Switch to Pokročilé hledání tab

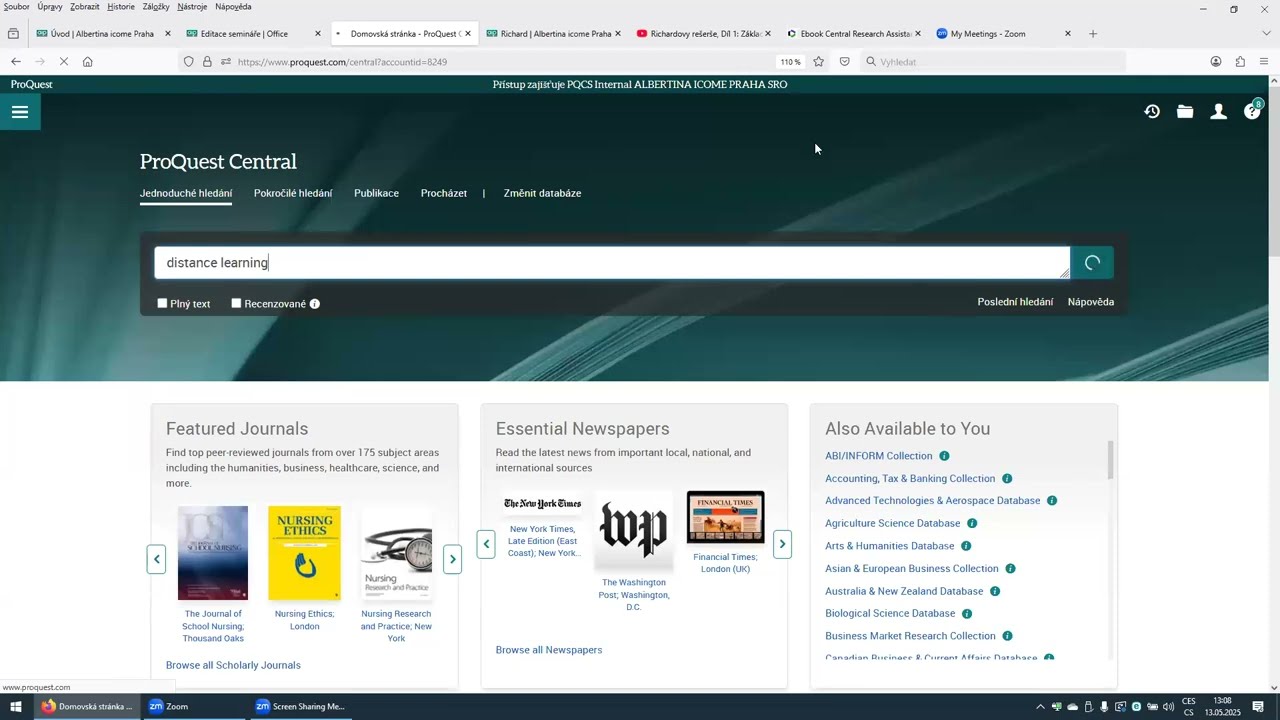293,193
